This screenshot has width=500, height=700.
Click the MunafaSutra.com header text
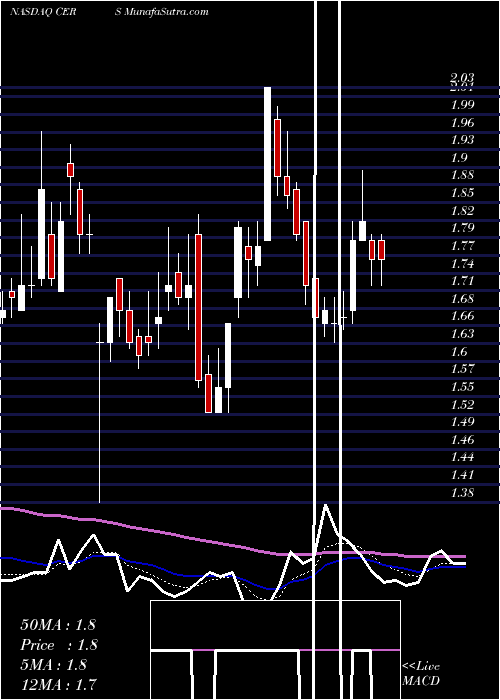click(x=167, y=11)
